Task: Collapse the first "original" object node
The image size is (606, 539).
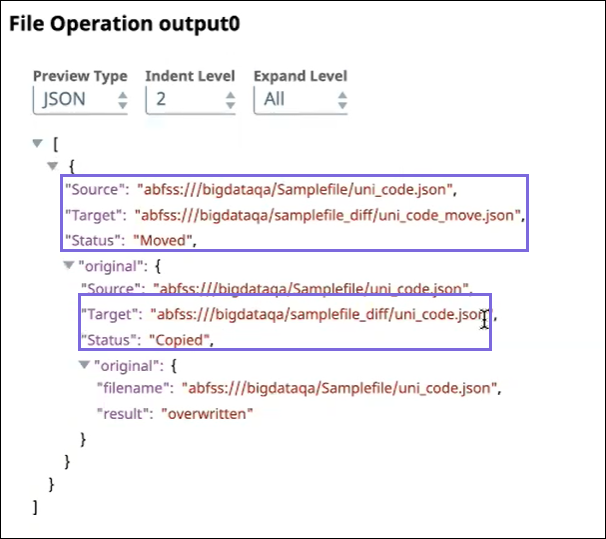Action: click(x=69, y=266)
